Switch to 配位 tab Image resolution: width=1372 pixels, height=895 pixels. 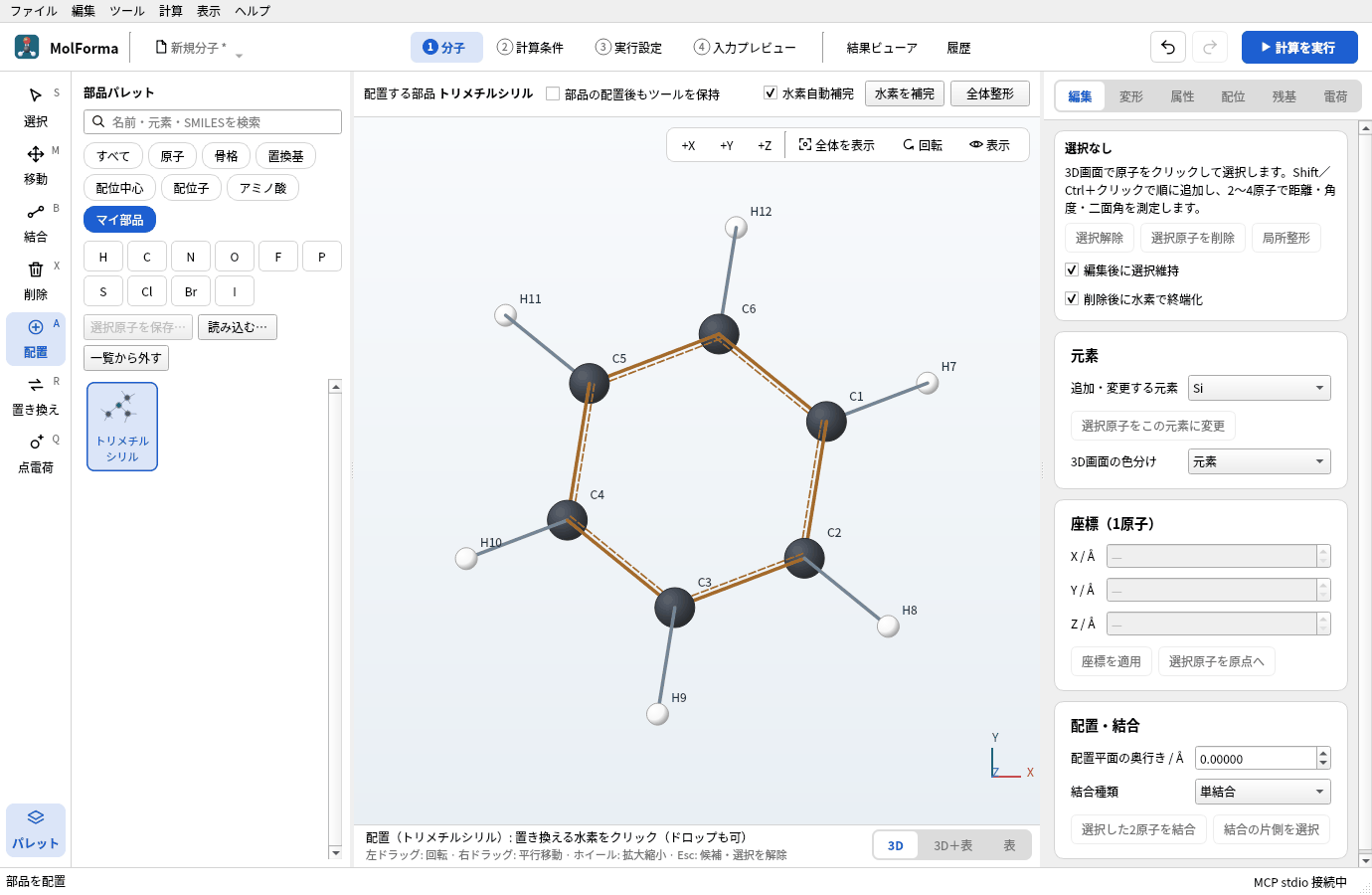click(x=1234, y=96)
